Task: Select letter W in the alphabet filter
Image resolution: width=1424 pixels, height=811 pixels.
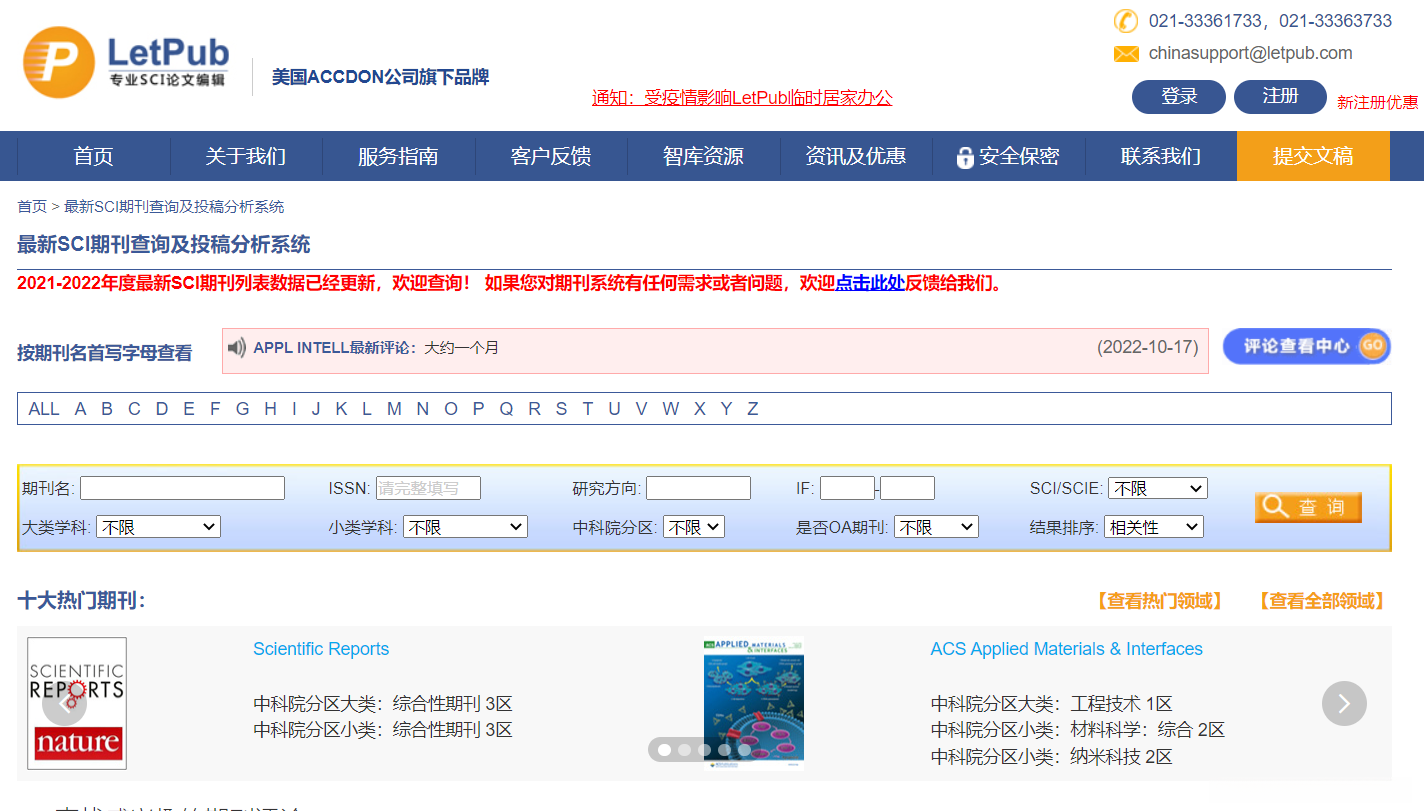Action: (671, 409)
